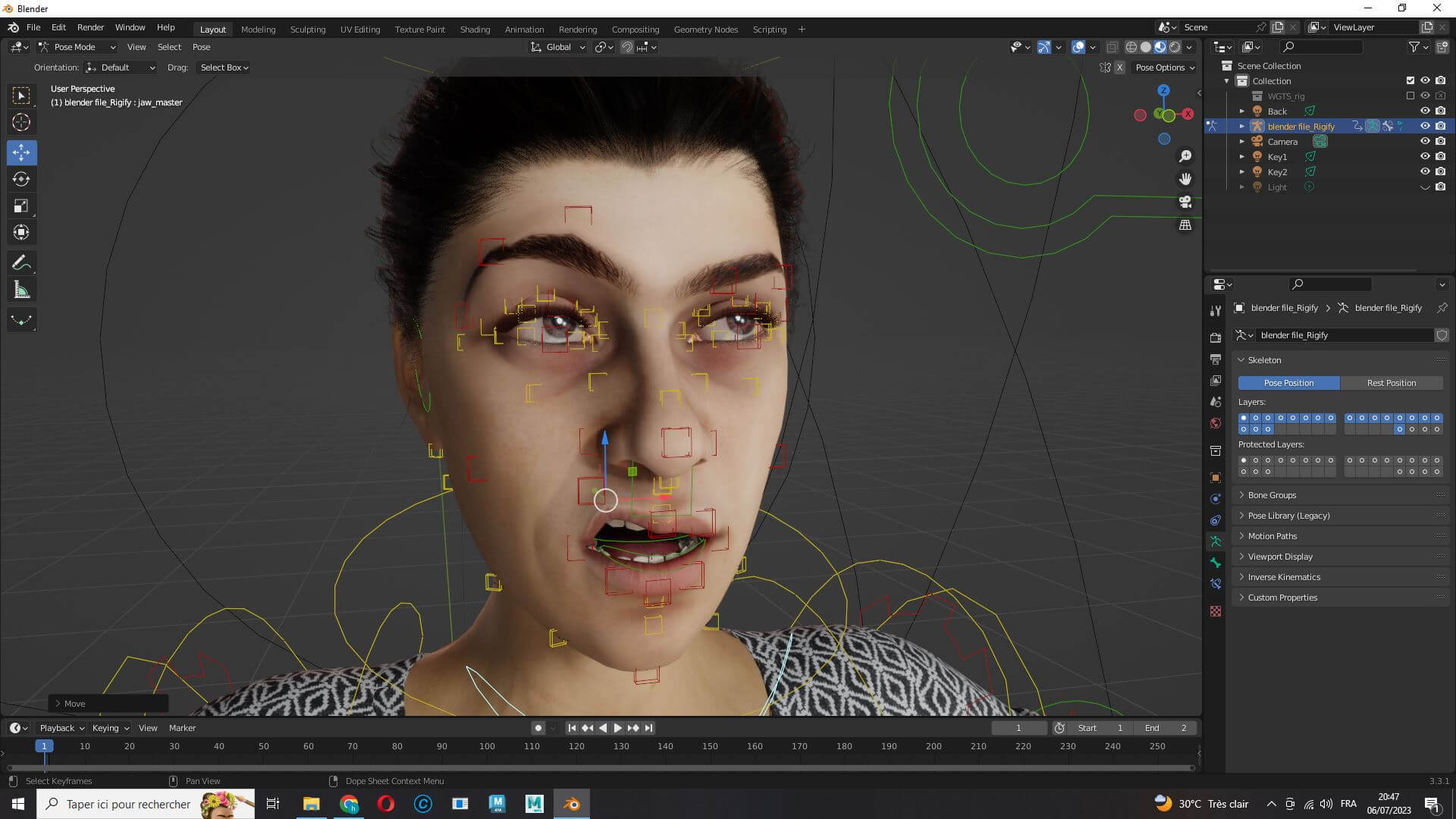Image resolution: width=1456 pixels, height=819 pixels.
Task: Toggle camera view in viewport
Action: (1185, 202)
